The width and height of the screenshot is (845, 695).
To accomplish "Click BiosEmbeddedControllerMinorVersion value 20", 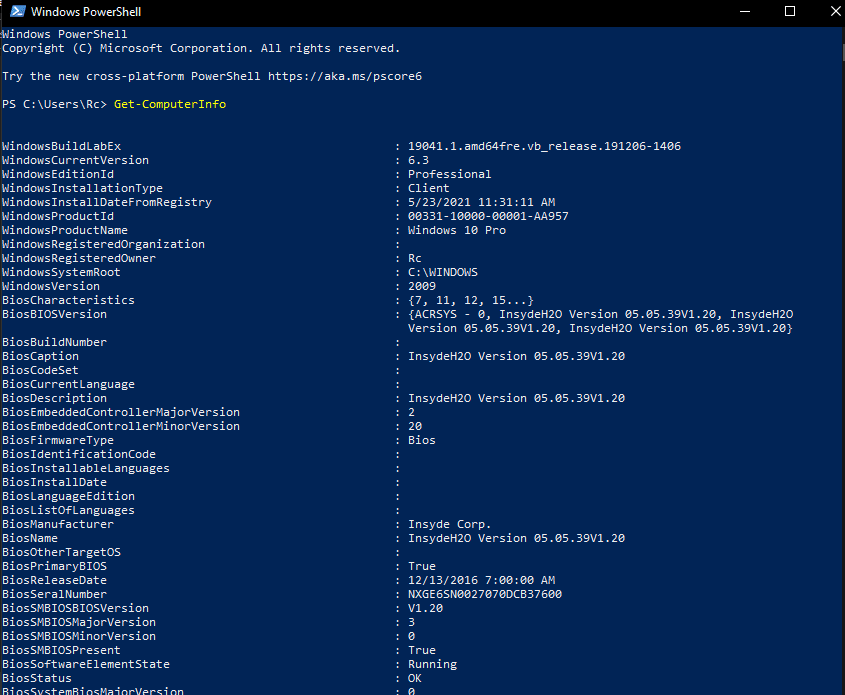I will click(415, 426).
